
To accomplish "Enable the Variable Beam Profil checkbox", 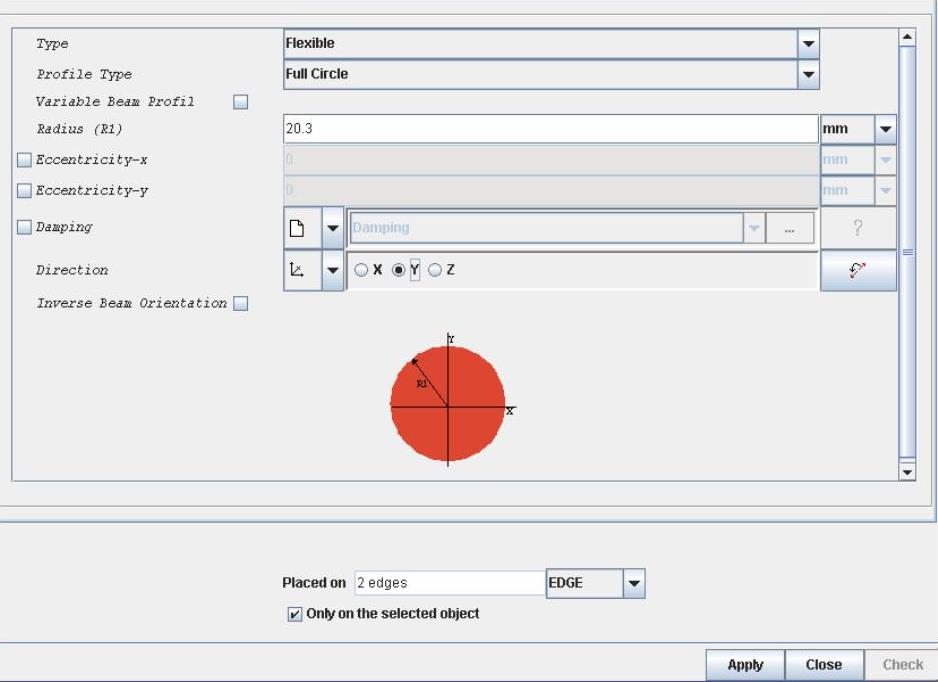I will point(240,102).
